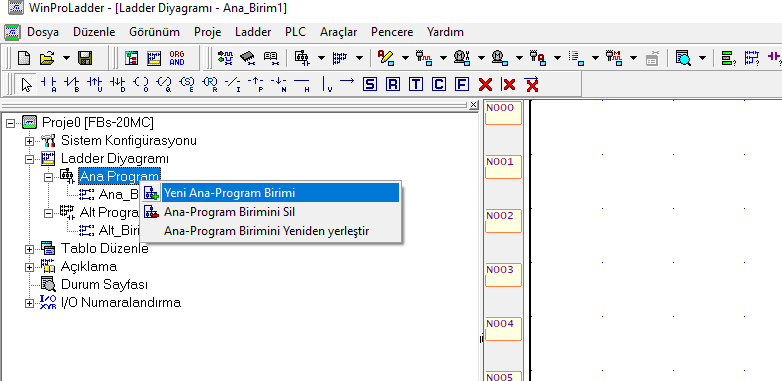The width and height of the screenshot is (782, 381).
Task: Click the PLC chip connect icon
Action: click(x=248, y=58)
